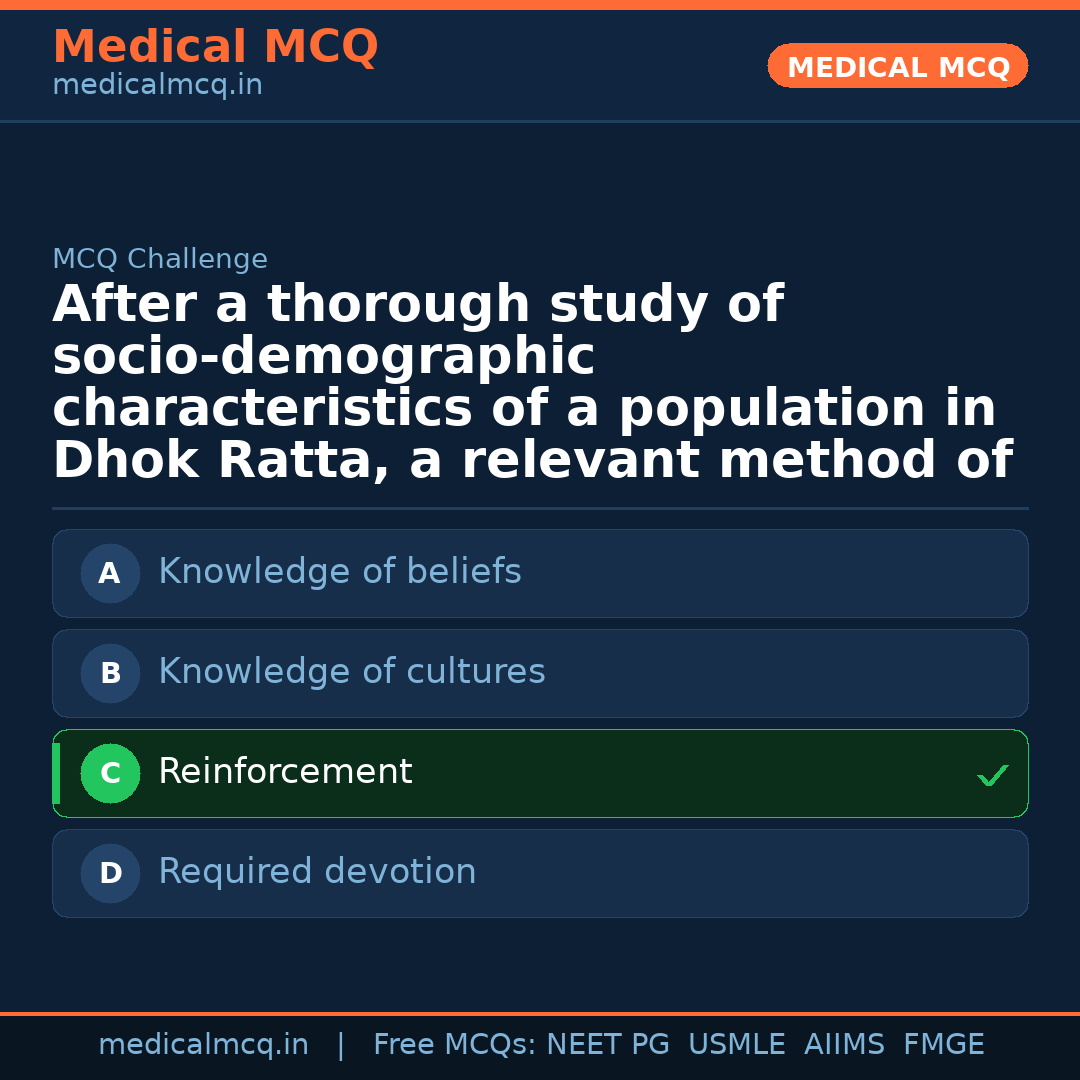Select the highlighted "Reinforcement" answer text
This screenshot has width=1080, height=1080.
click(285, 772)
